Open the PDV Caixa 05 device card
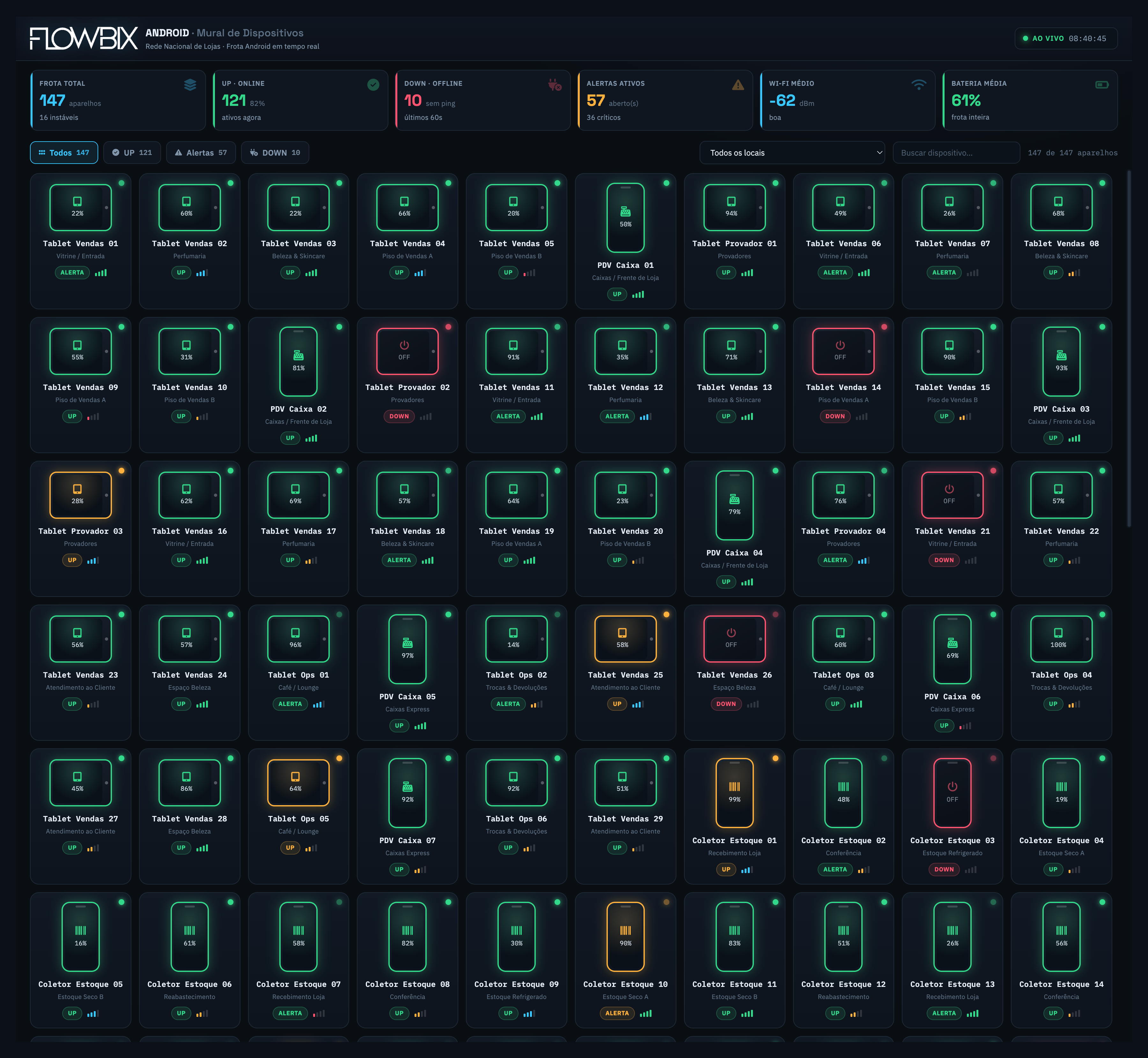The height and width of the screenshot is (1058, 1148). pyautogui.click(x=408, y=672)
